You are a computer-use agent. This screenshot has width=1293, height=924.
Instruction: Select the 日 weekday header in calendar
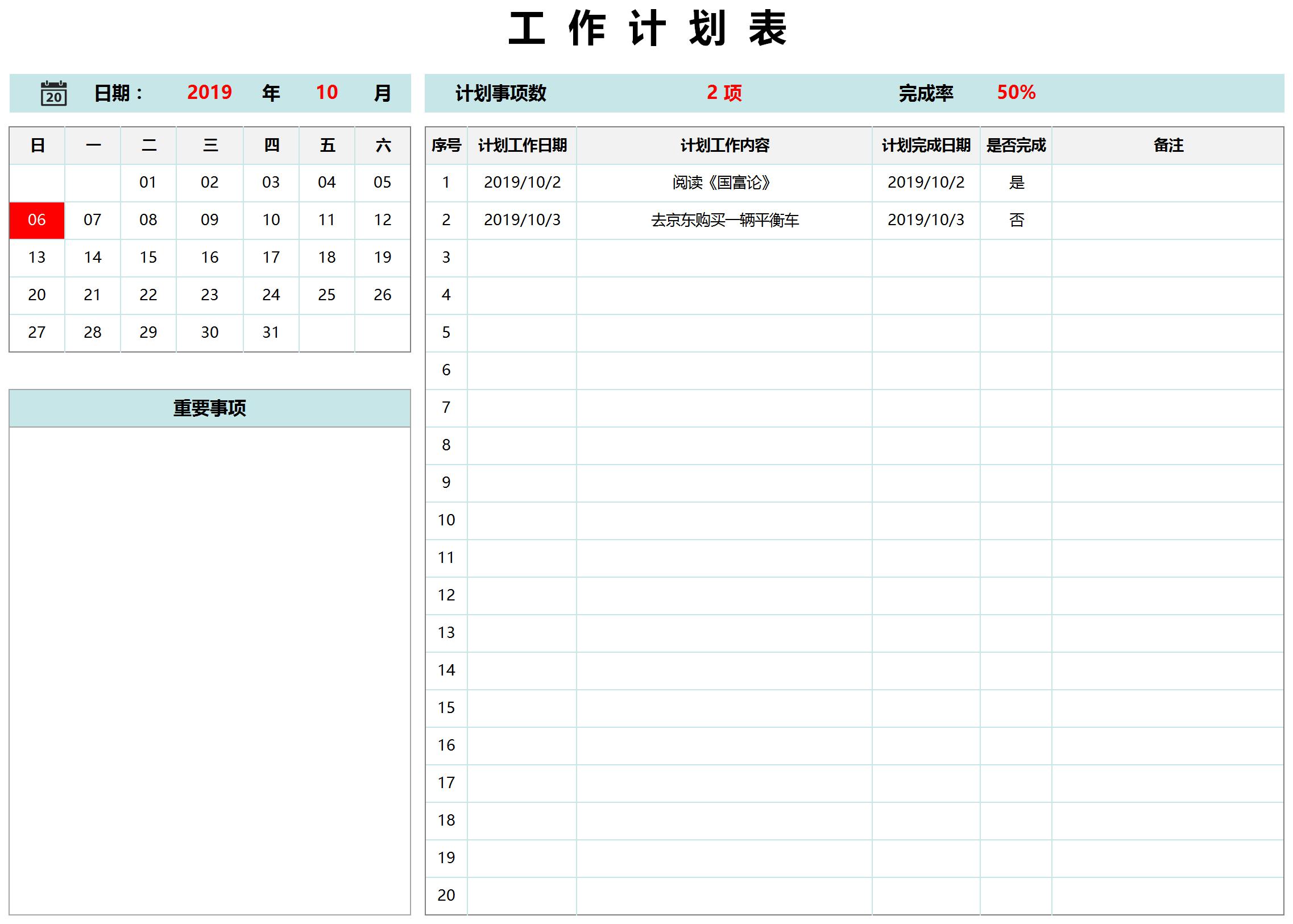[36, 145]
